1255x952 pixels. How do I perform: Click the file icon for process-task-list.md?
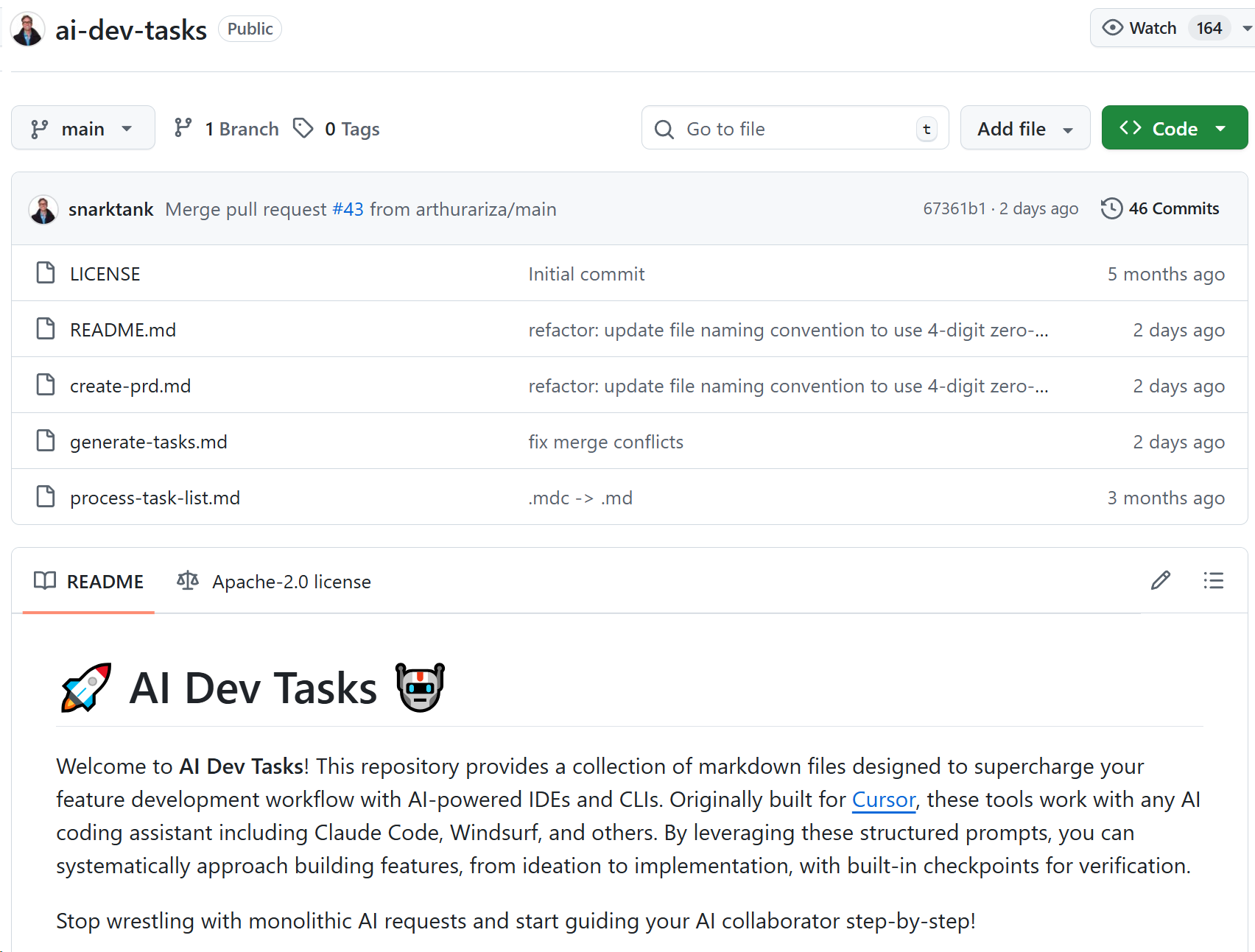46,497
